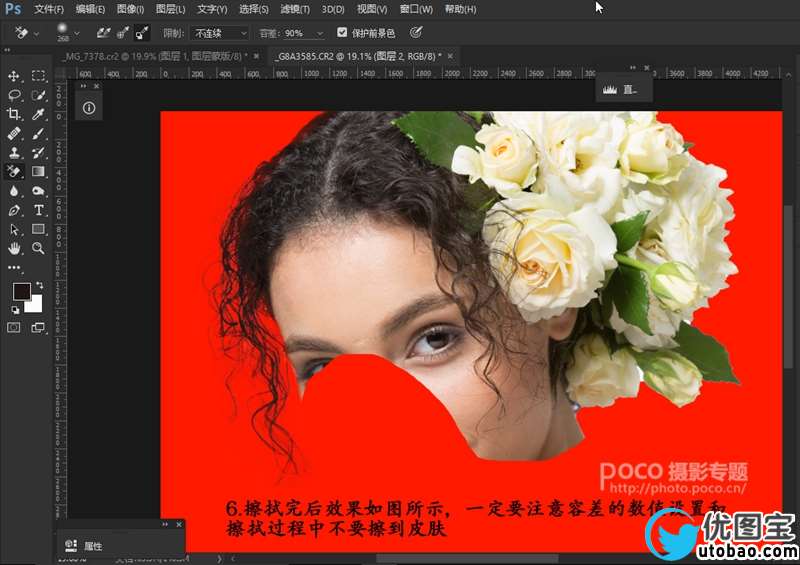
Task: Select the History Brush tool
Action: click(x=38, y=152)
